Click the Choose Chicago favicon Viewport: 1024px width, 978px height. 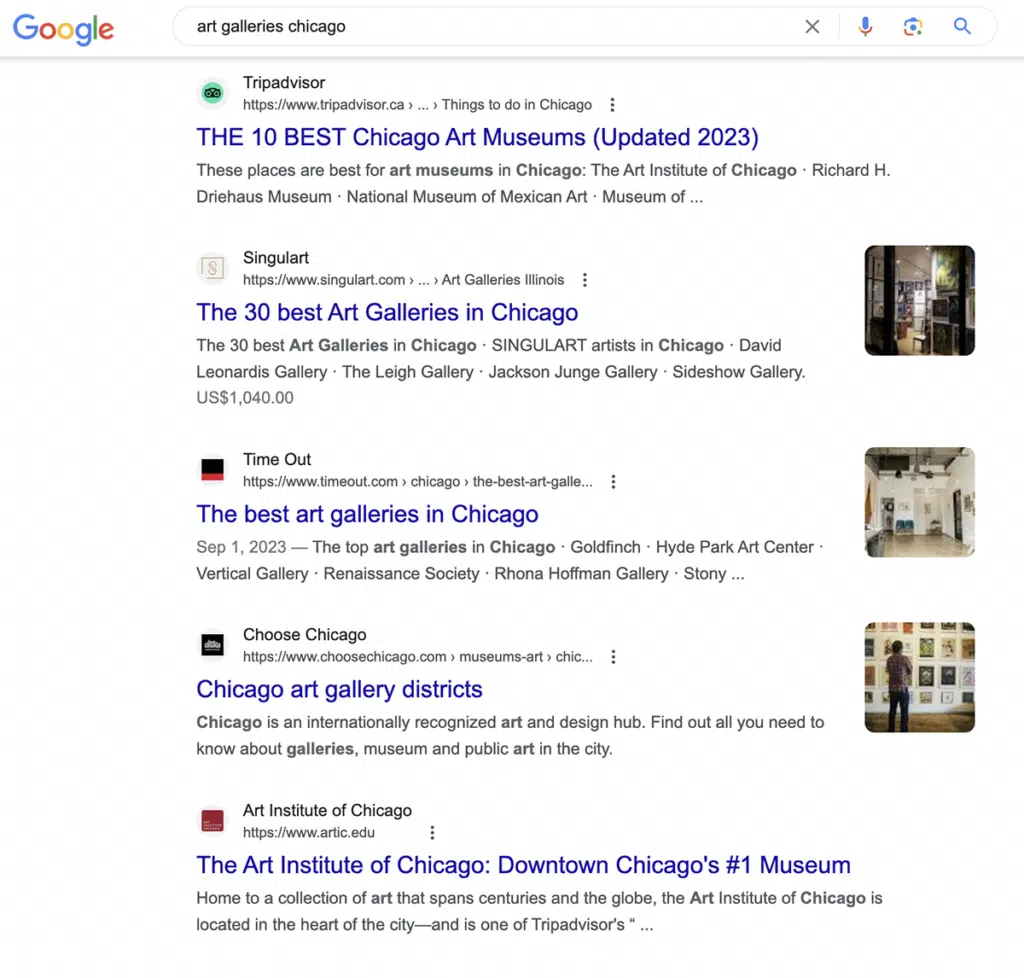(x=212, y=645)
